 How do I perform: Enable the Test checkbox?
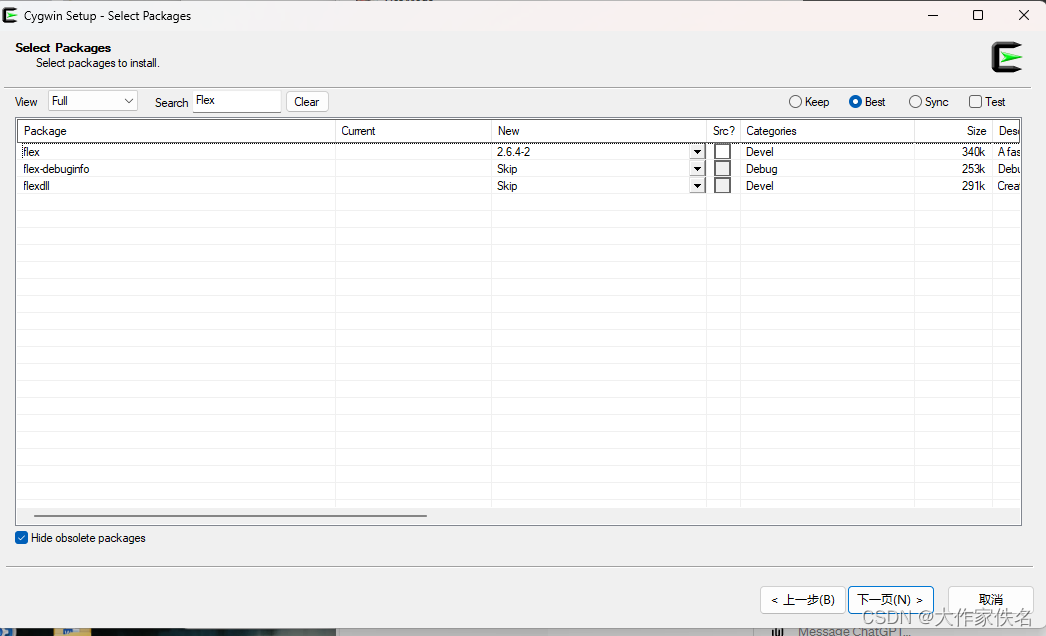(x=975, y=101)
